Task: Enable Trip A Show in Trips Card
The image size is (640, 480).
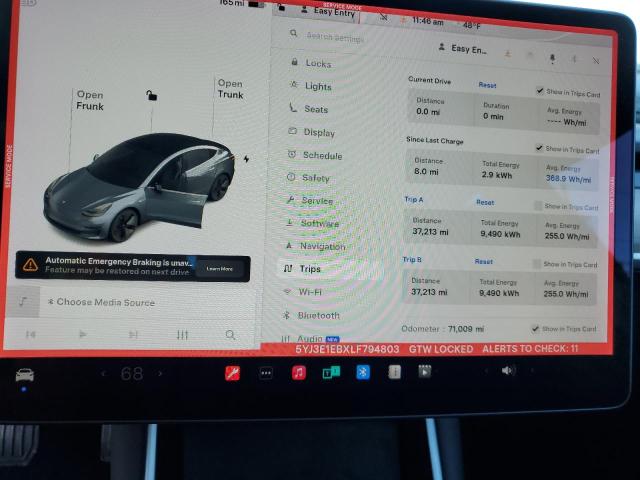Action: (537, 207)
